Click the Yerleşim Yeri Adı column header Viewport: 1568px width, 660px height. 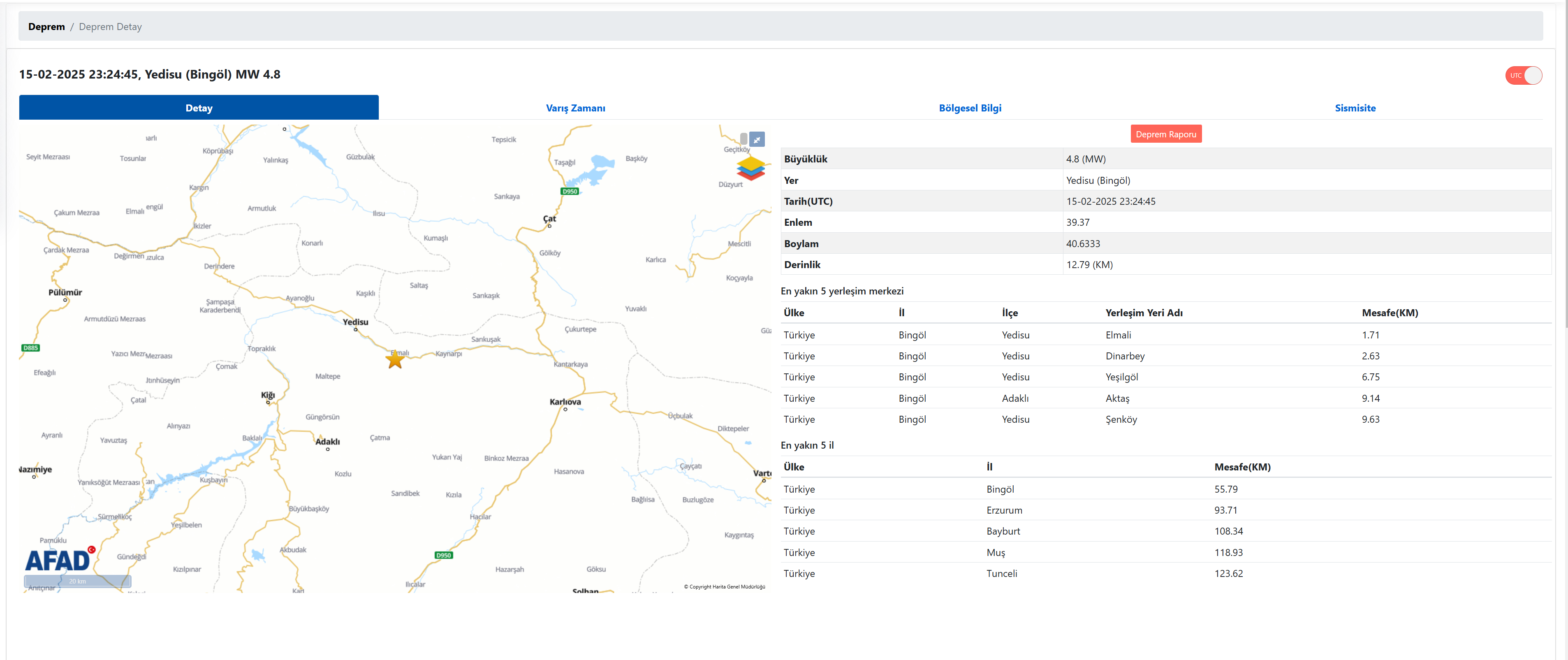click(x=1144, y=313)
